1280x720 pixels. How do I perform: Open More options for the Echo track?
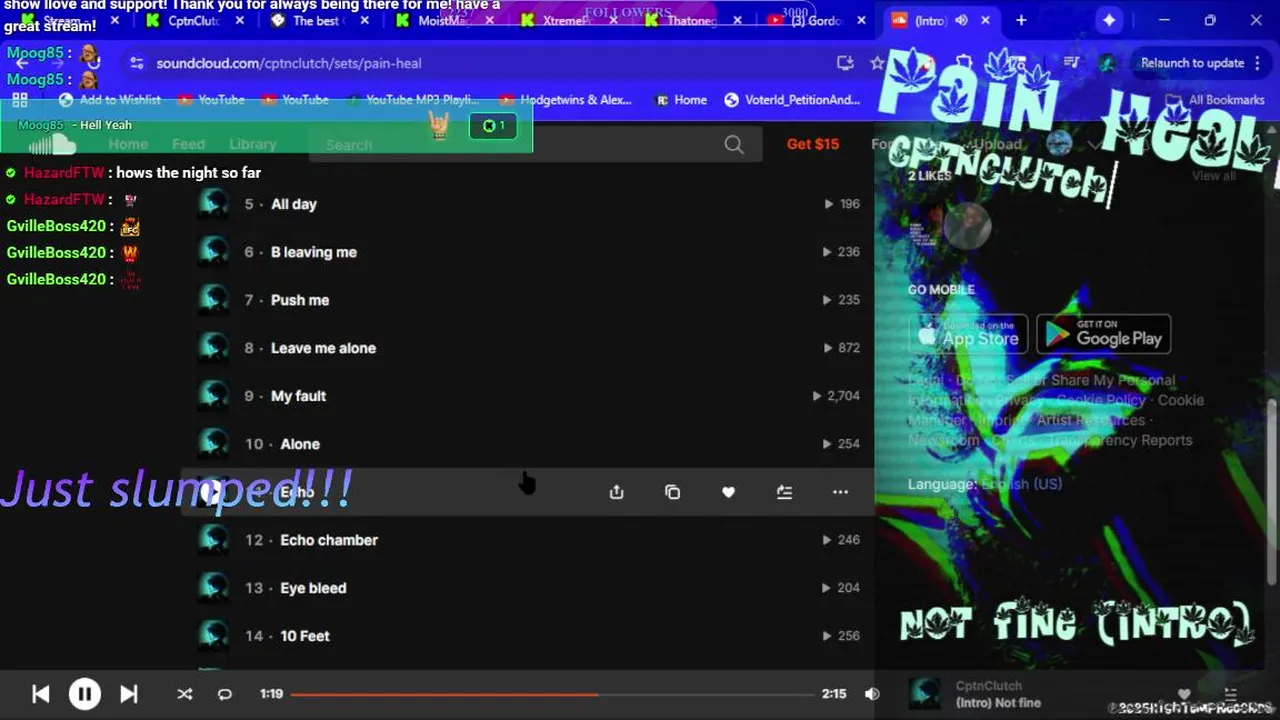point(841,492)
